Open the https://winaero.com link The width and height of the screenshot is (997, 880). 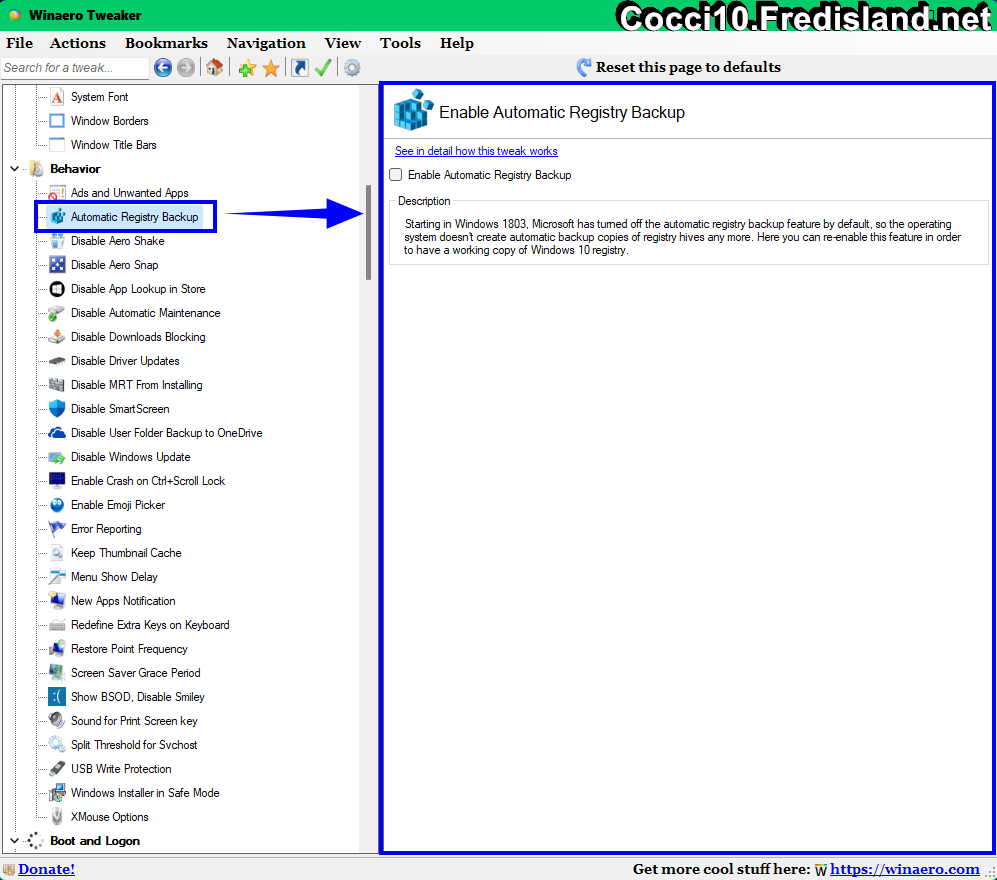pos(904,869)
